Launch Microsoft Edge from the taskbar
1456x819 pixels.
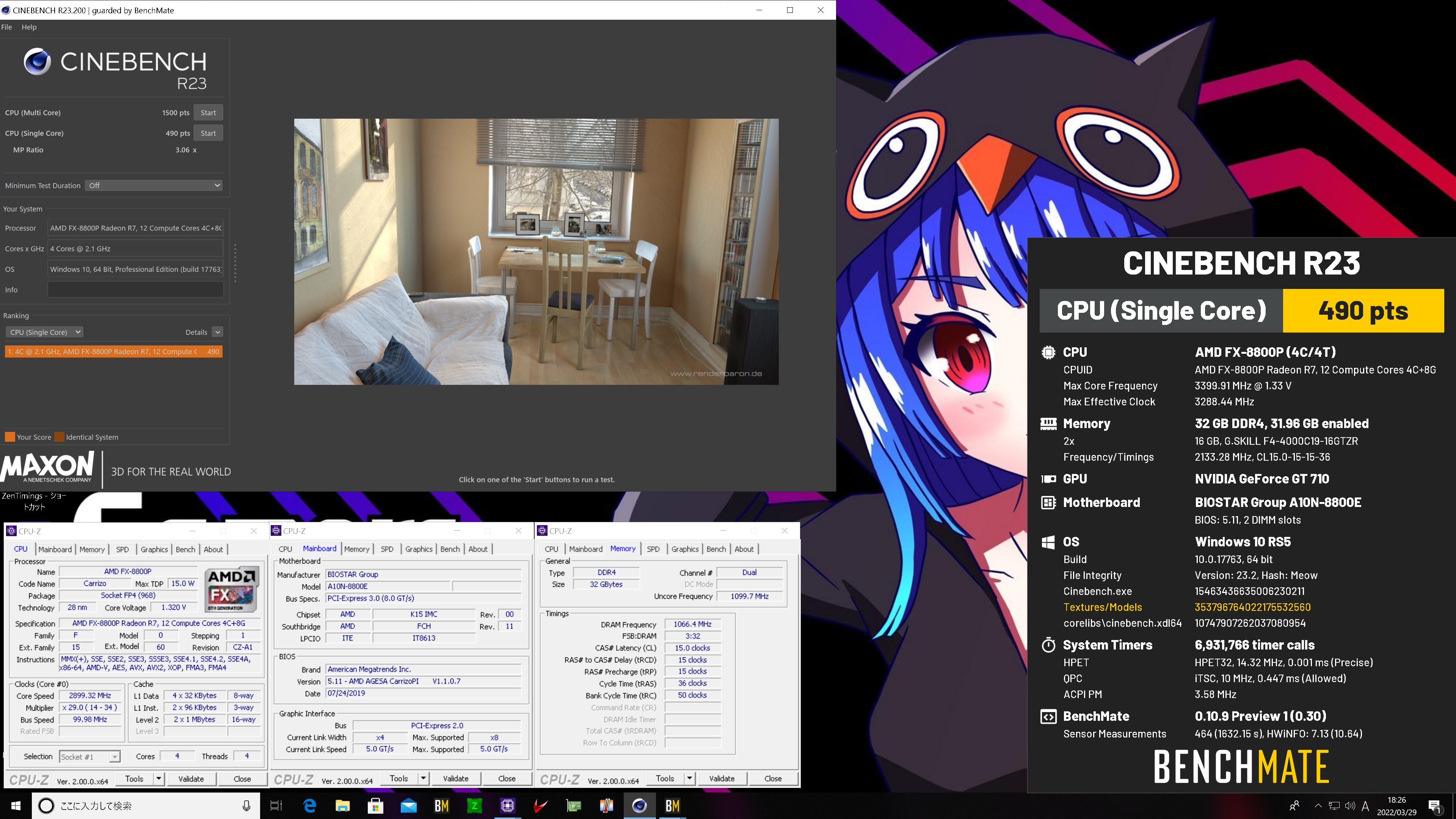click(309, 805)
